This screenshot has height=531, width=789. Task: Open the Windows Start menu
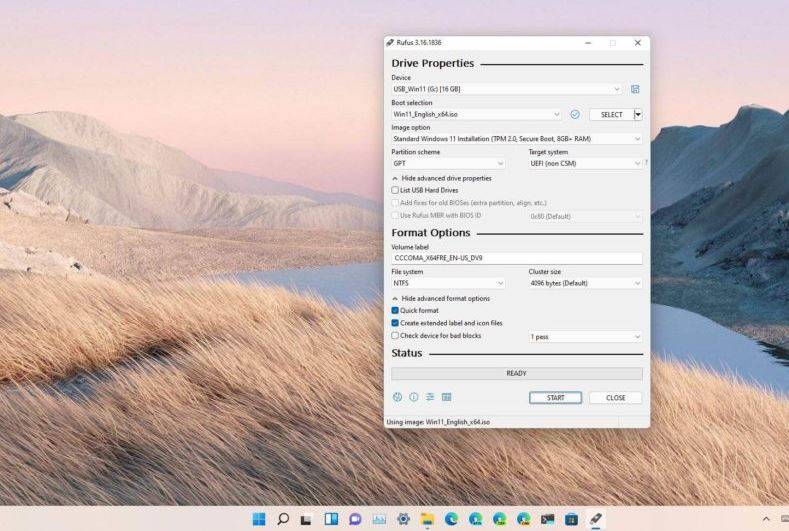pyautogui.click(x=259, y=519)
